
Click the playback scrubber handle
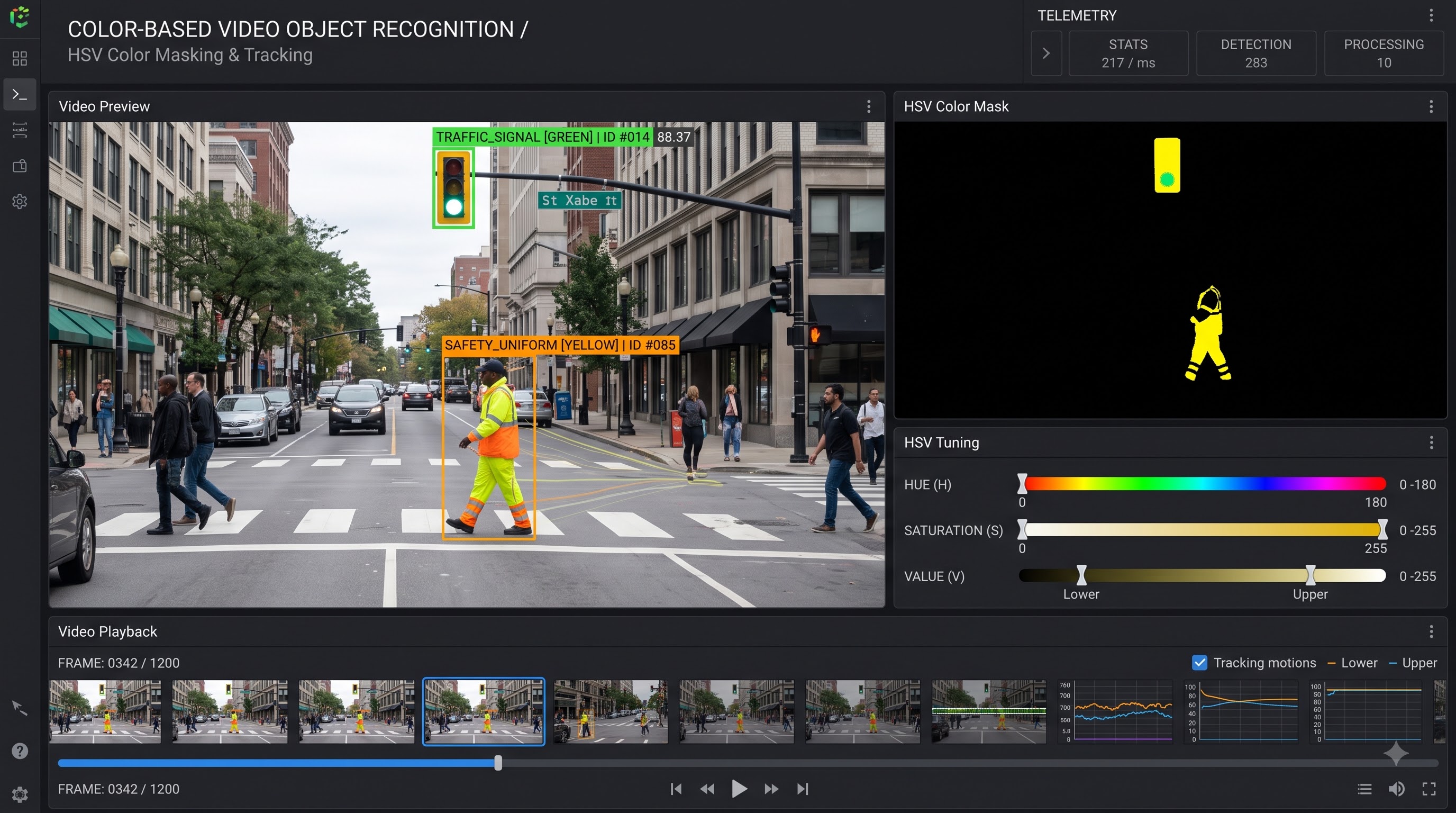(498, 763)
